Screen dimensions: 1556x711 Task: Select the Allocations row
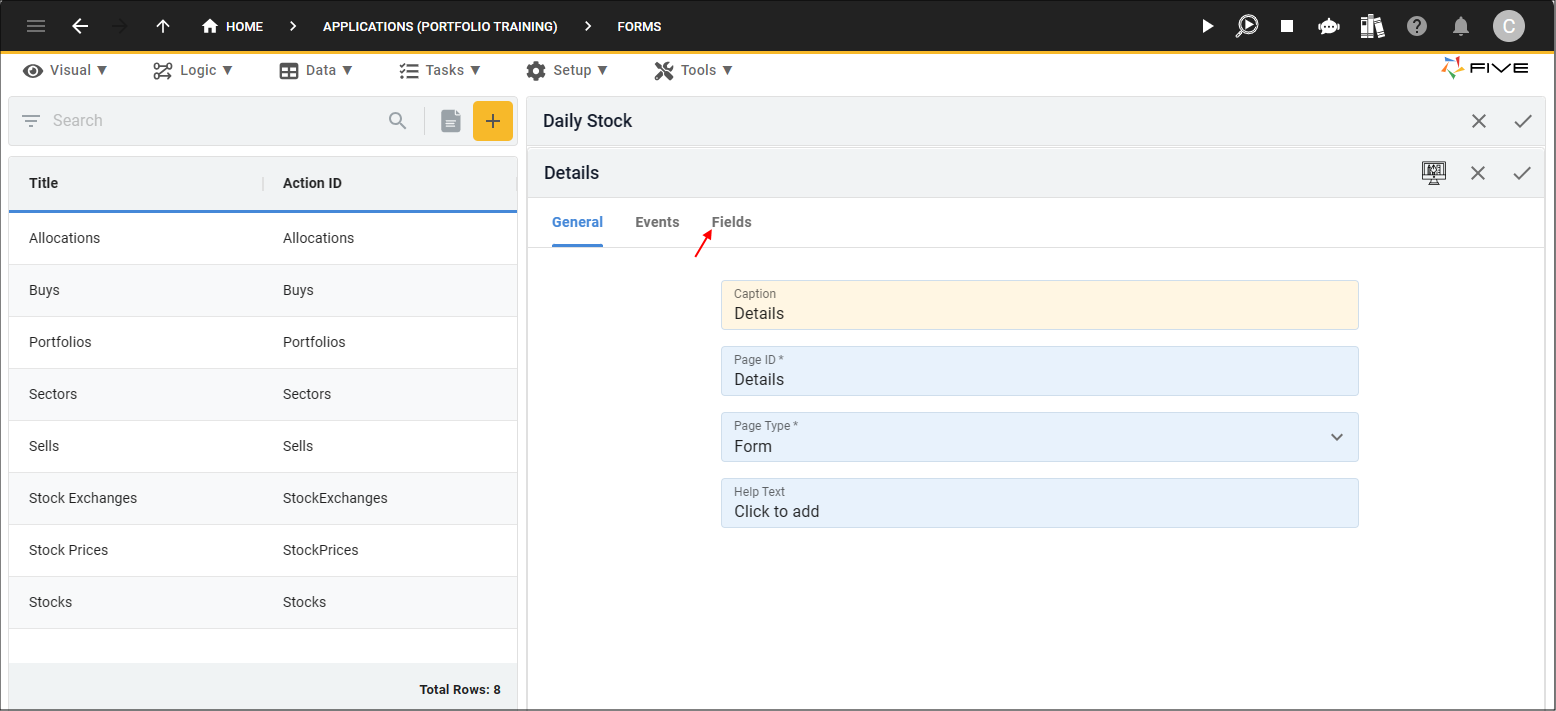[x=263, y=238]
